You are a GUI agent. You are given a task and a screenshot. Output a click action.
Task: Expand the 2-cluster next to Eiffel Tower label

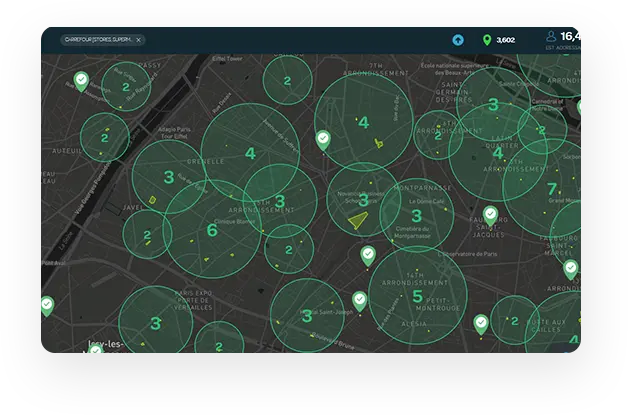tap(288, 81)
